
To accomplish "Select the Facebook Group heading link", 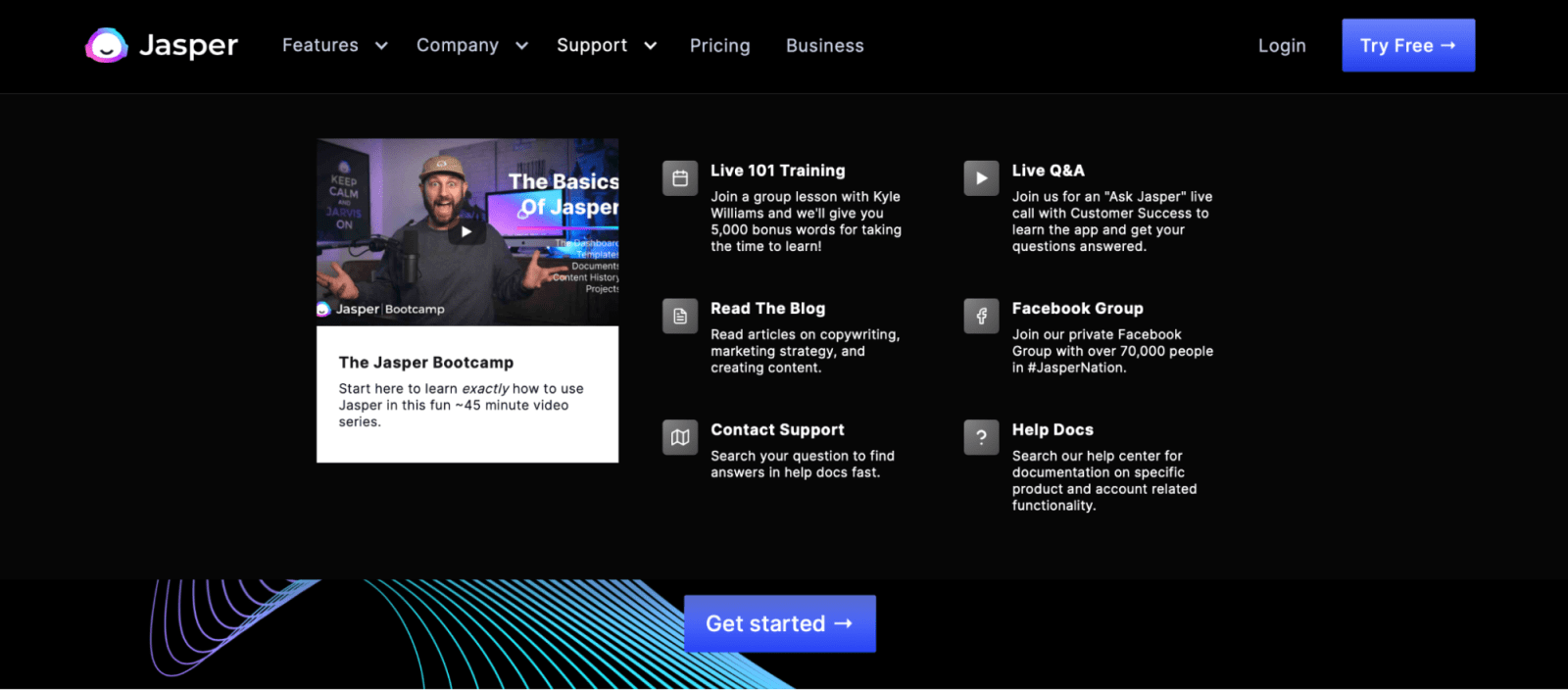I will click(x=1077, y=309).
